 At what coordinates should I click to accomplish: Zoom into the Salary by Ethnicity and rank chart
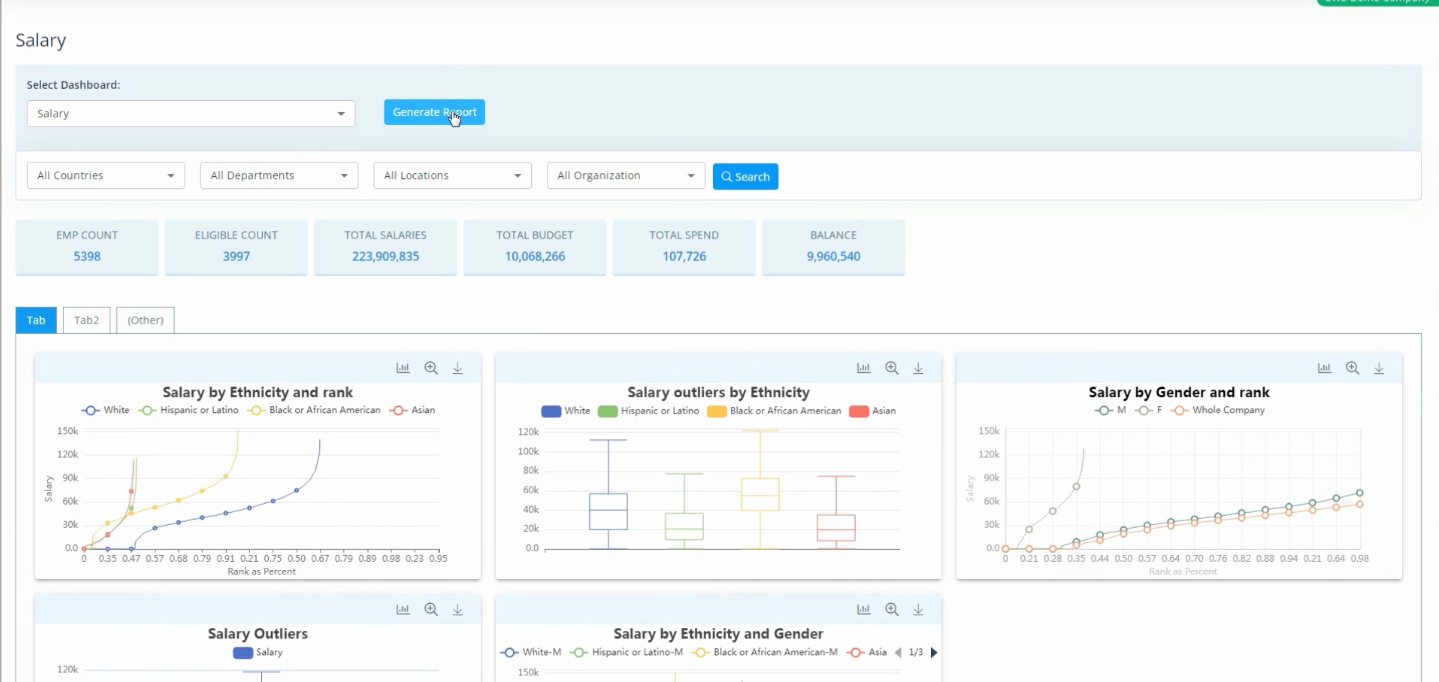pos(431,368)
